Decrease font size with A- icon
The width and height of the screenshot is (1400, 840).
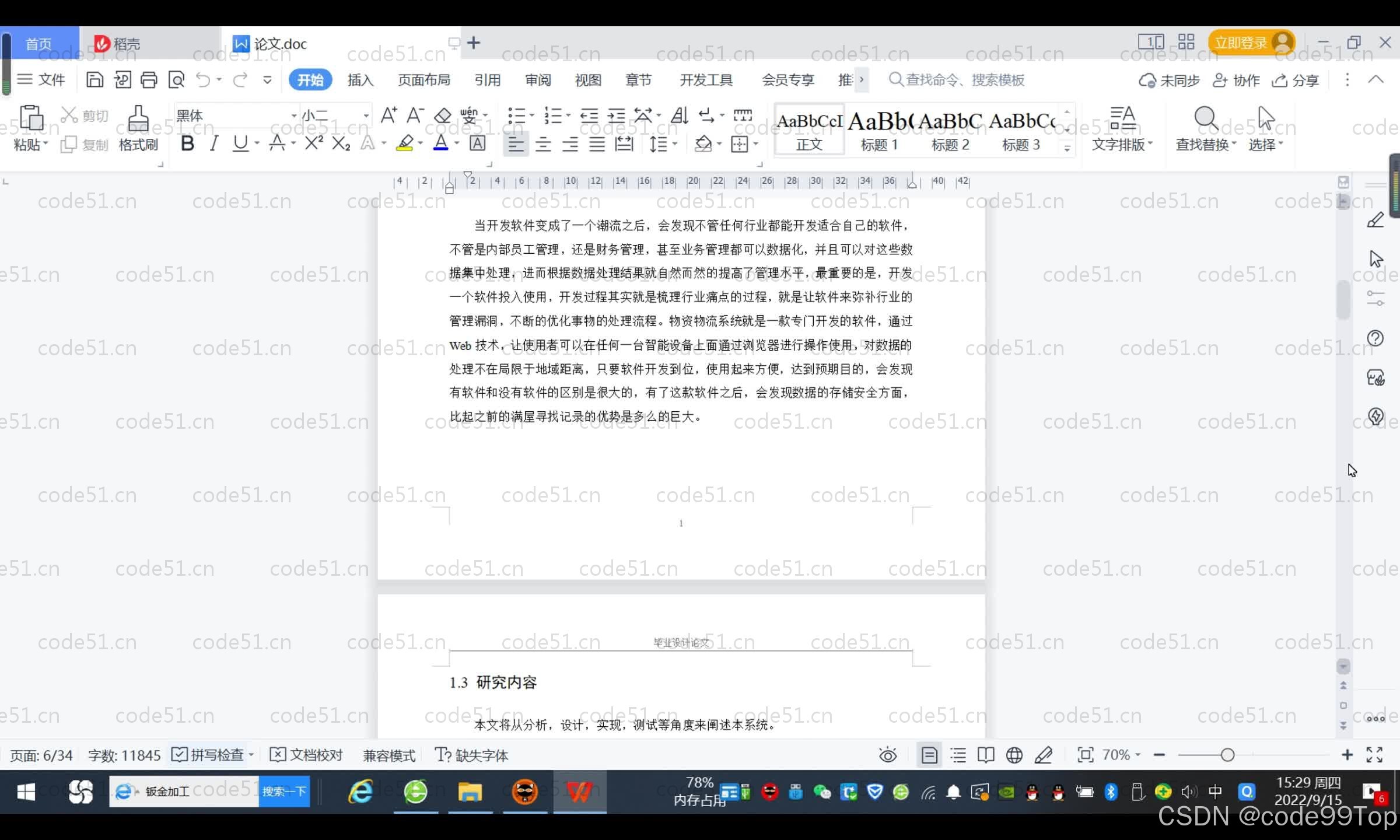[415, 115]
